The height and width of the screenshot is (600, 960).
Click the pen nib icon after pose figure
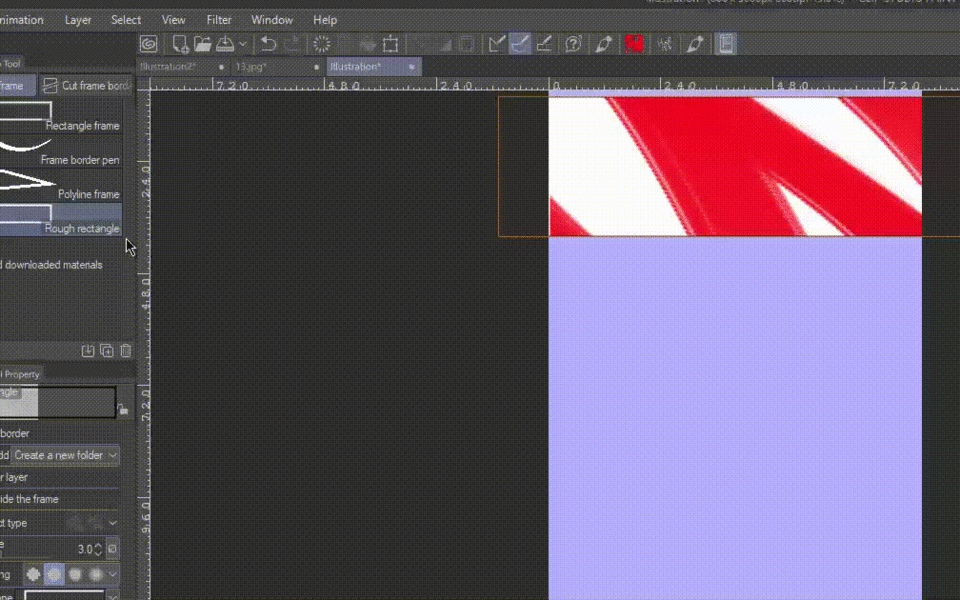695,44
